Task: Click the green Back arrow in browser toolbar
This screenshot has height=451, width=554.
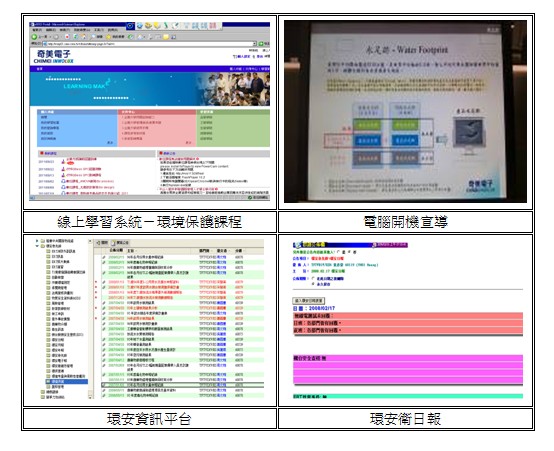Action: pos(34,37)
